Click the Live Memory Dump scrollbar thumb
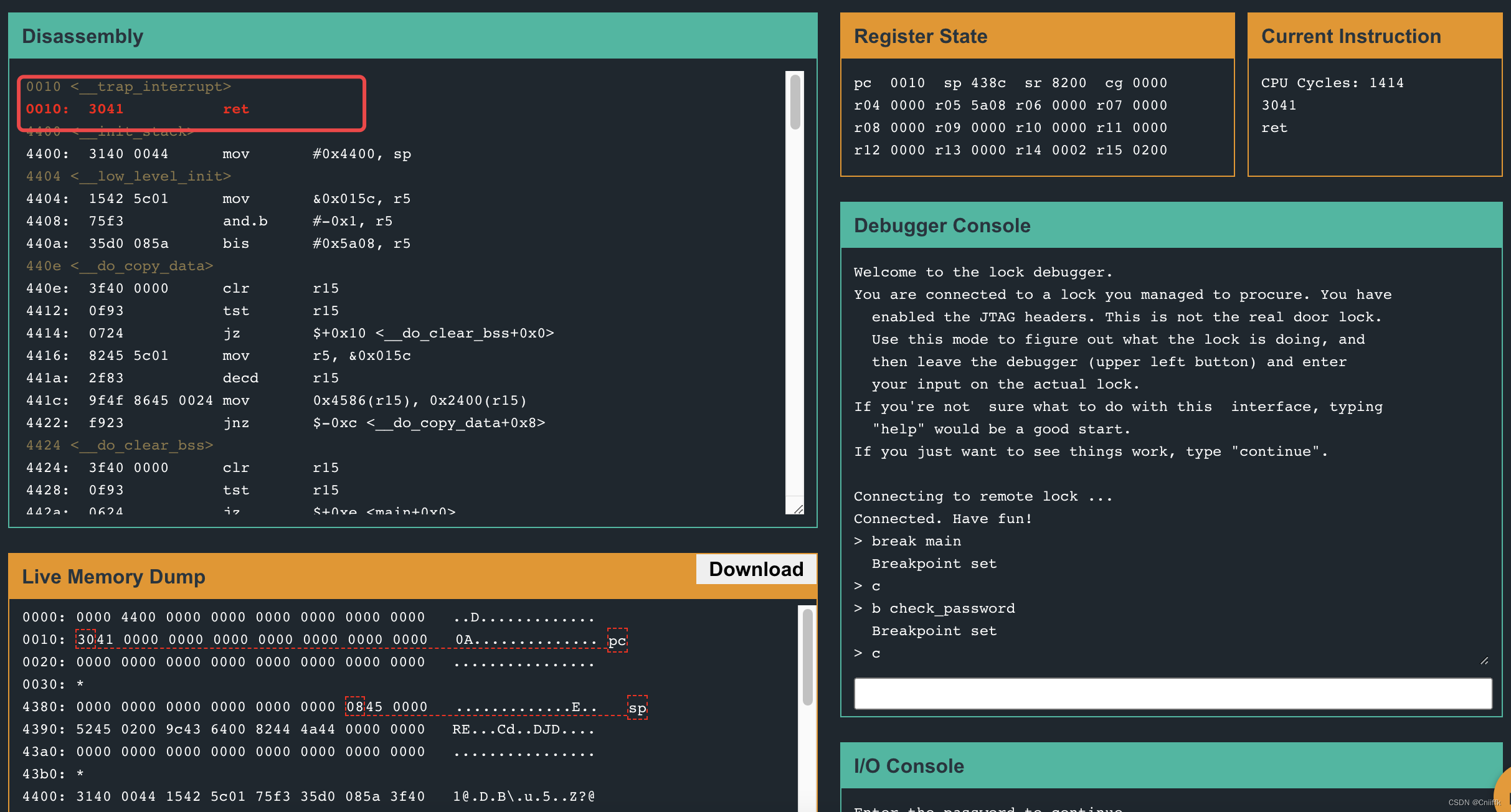The image size is (1511, 812). (808, 657)
